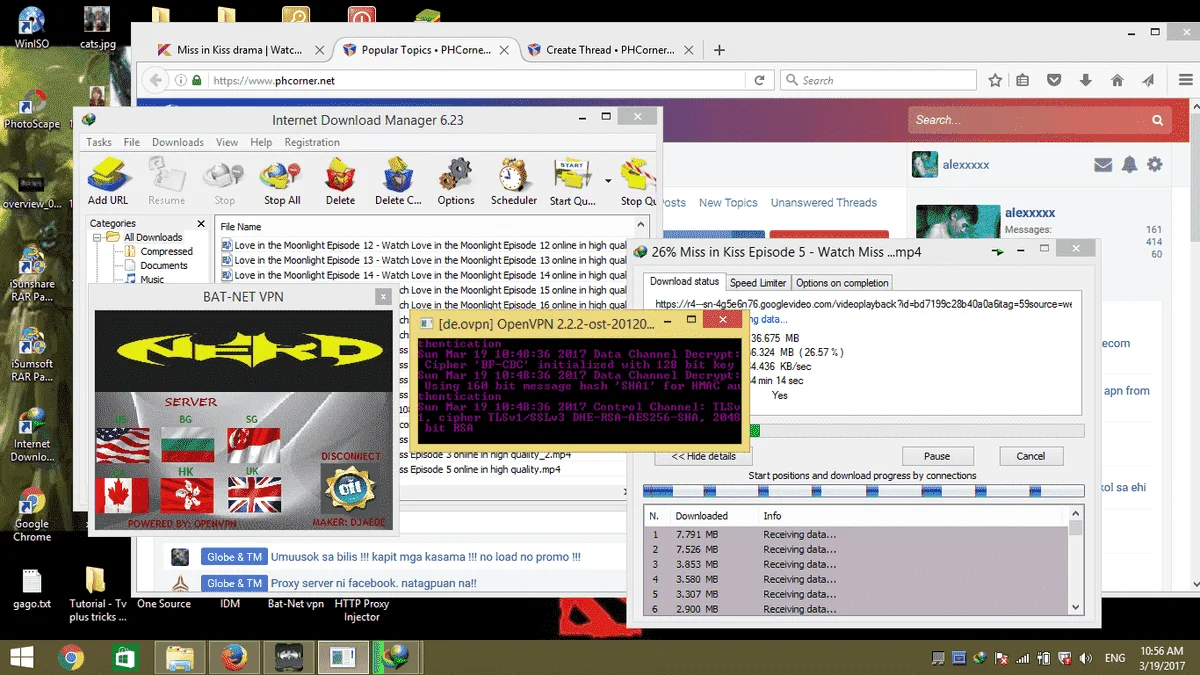Open the HTTP Proxy Injector desktop shortcut
1200x675 pixels.
[x=362, y=610]
